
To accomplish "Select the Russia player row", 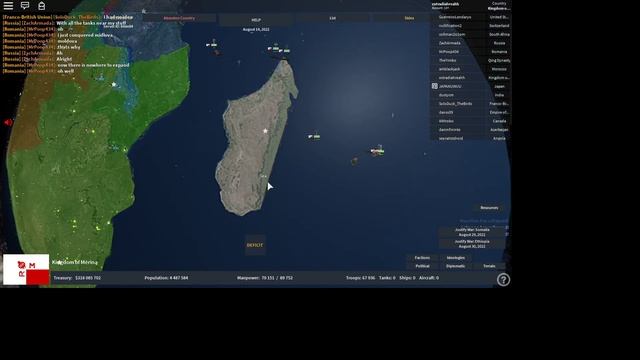I will pyautogui.click(x=471, y=43).
